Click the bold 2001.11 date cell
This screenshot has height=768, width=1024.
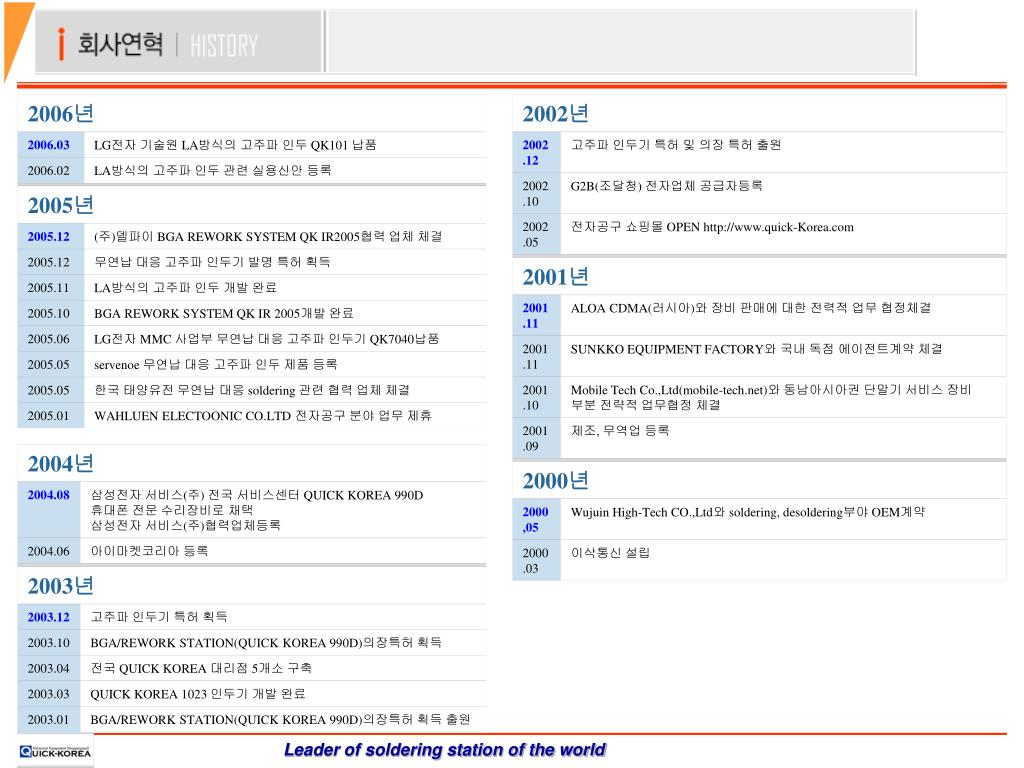point(536,315)
